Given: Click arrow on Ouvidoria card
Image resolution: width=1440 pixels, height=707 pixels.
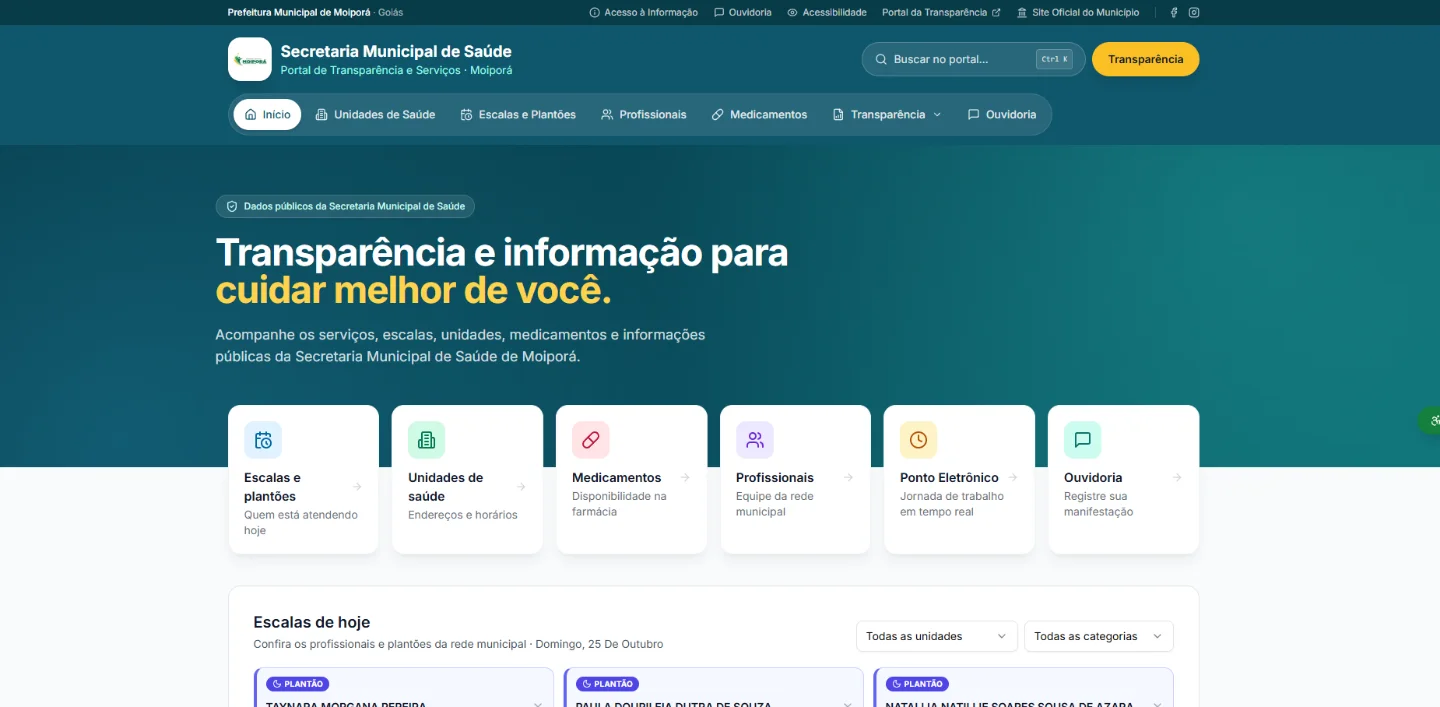Looking at the screenshot, I should point(1177,478).
